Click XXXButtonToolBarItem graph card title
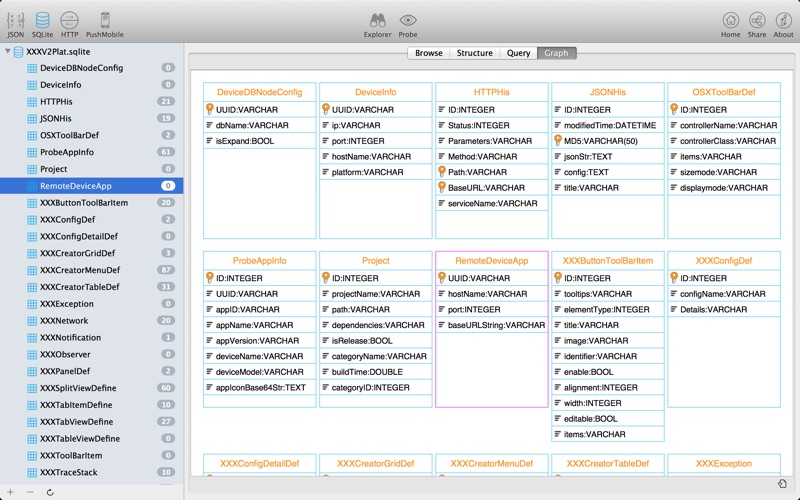The width and height of the screenshot is (800, 500). (608, 261)
